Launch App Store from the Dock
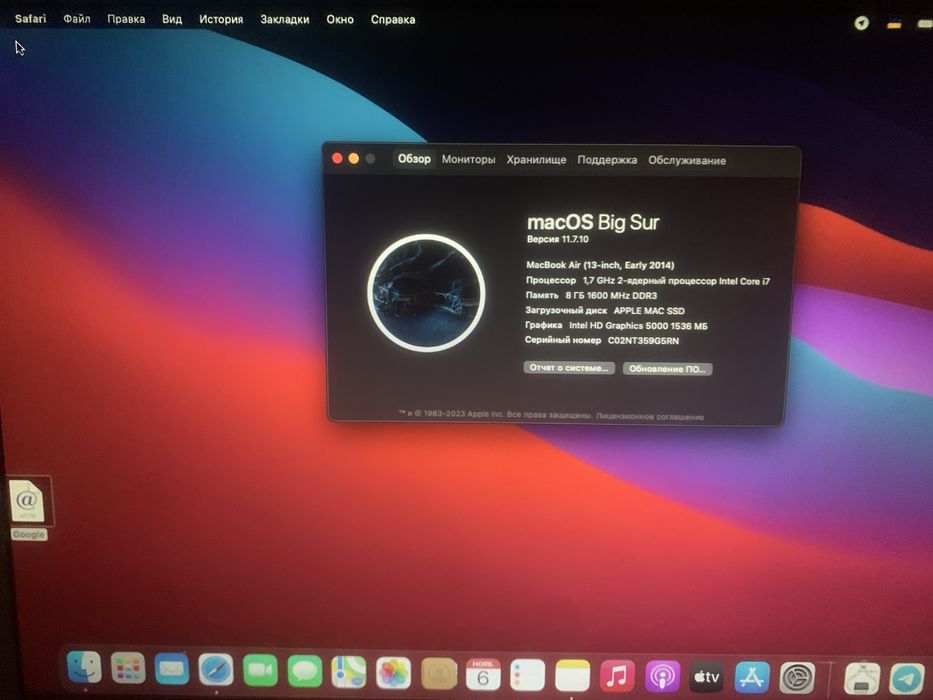This screenshot has height=700, width=933. coord(752,678)
